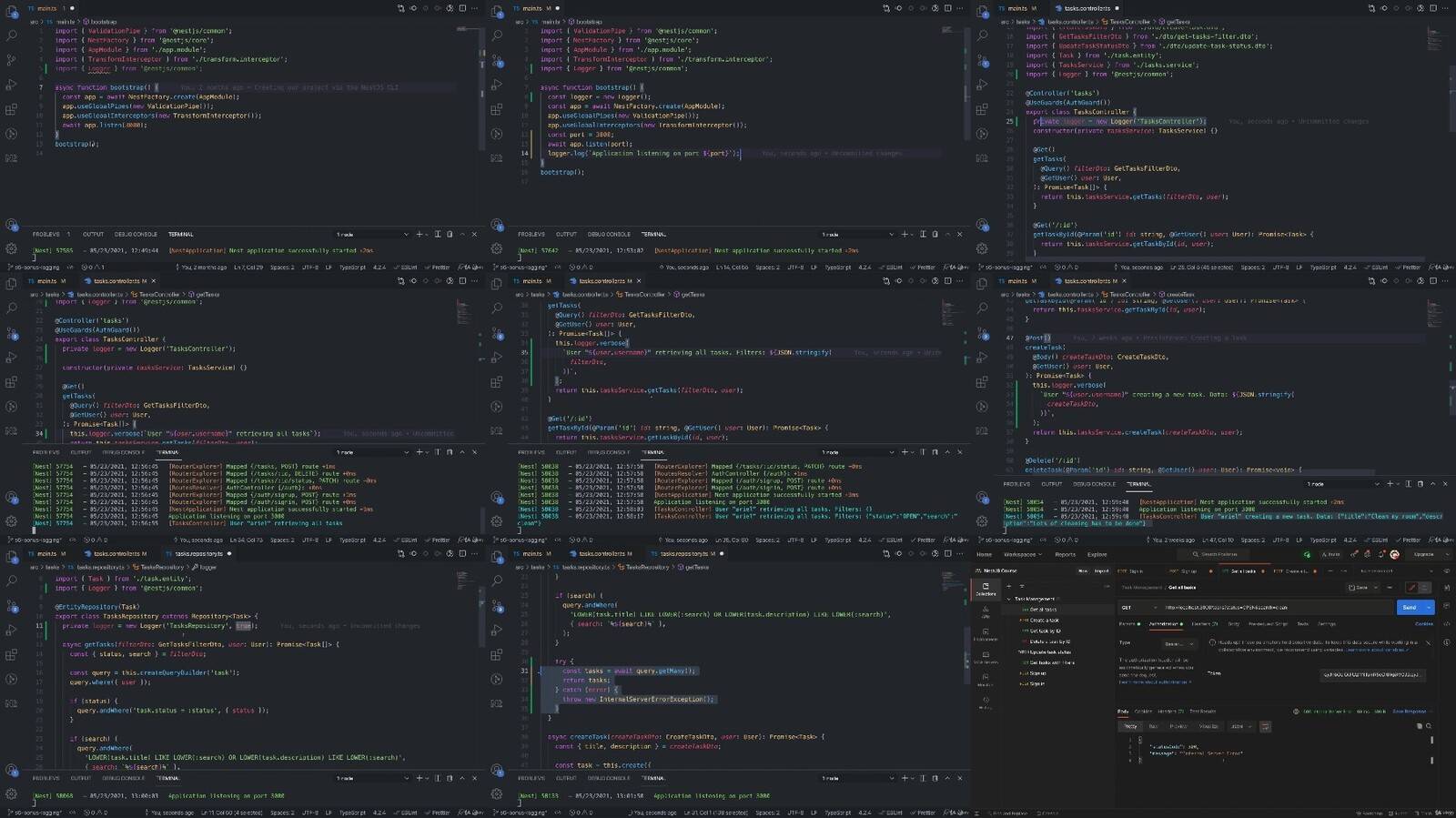1456x818 pixels.
Task: Click the Postman sync status icon
Action: tap(1308, 554)
